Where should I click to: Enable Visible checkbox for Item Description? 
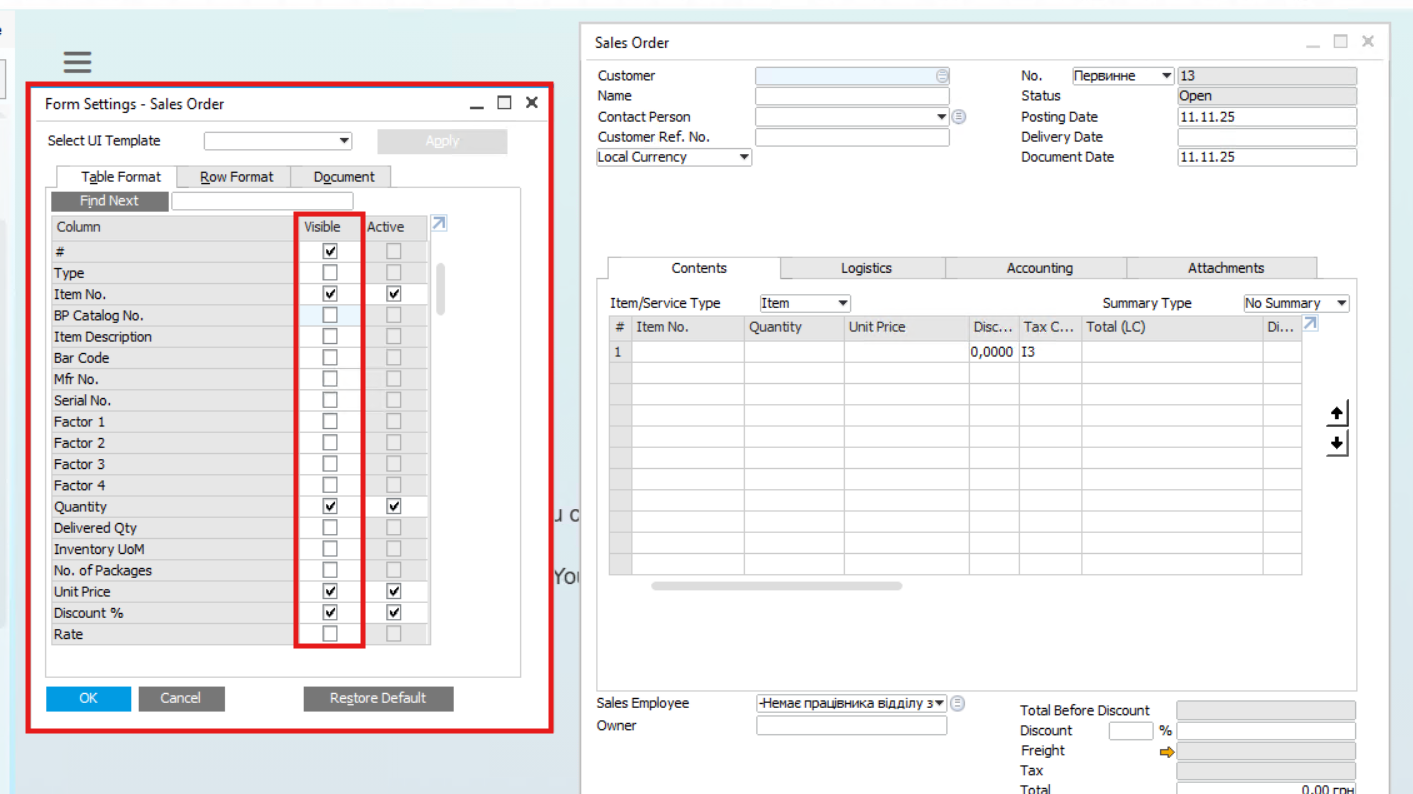pos(330,337)
